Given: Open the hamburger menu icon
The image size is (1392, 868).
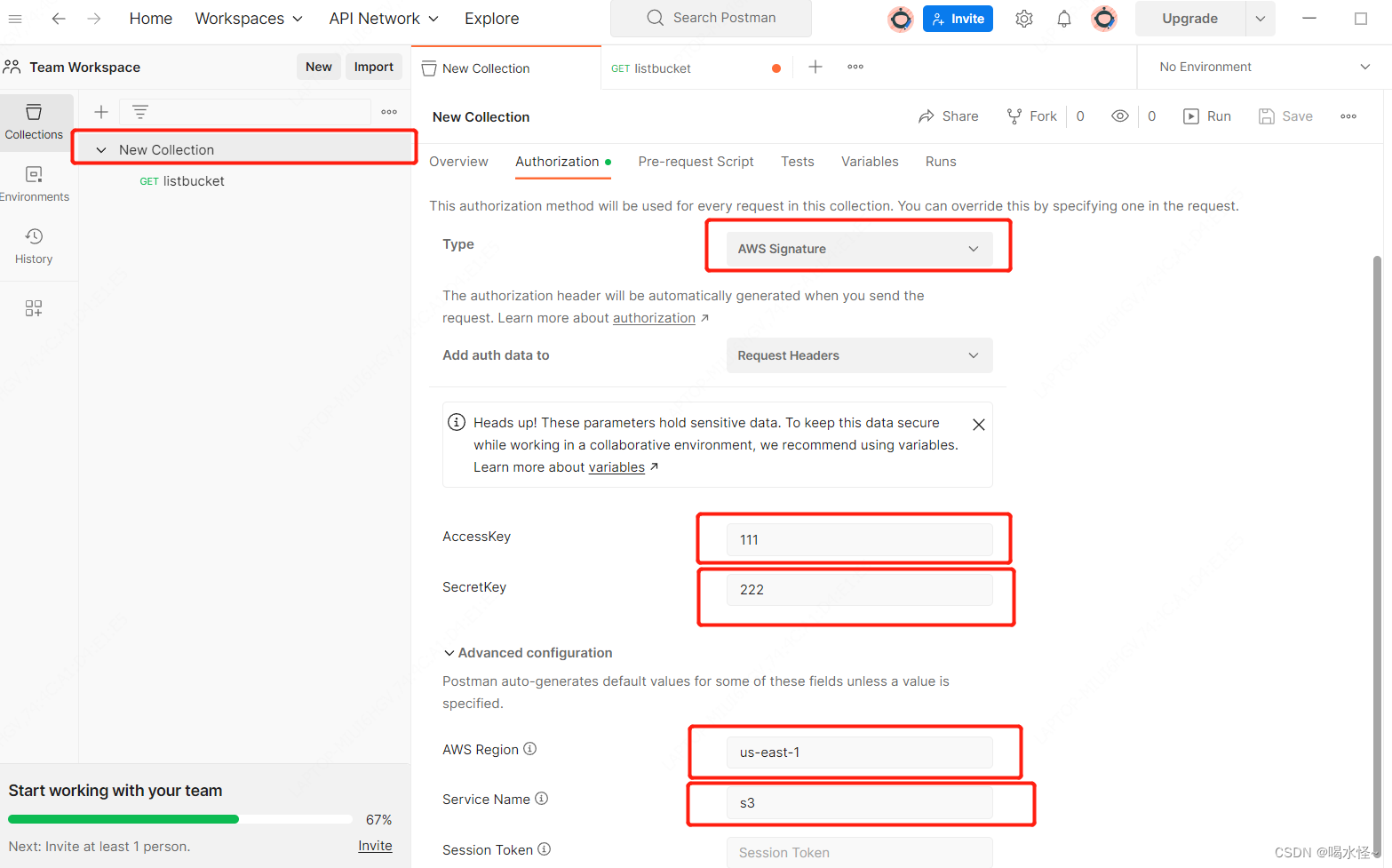Looking at the screenshot, I should (15, 19).
